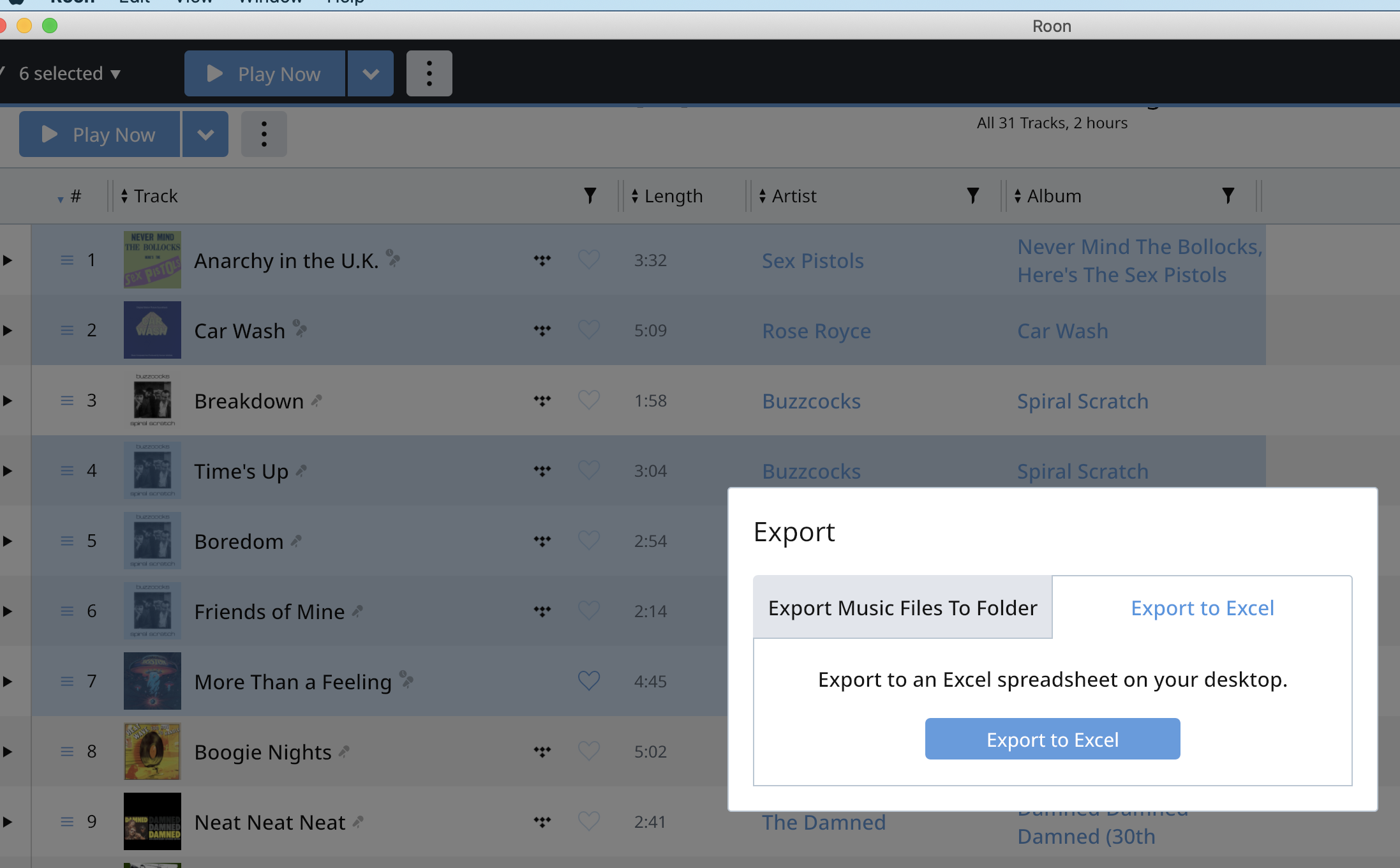This screenshot has width=1400, height=868.
Task: Click microphone icon beside Breakdown
Action: coord(316,401)
